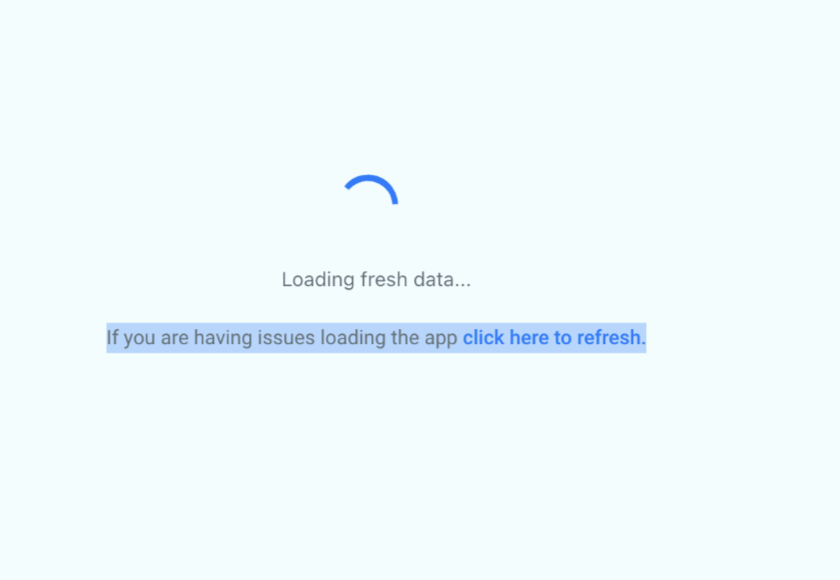Click the 'click here to refresh' link
The width and height of the screenshot is (840, 580).
[x=554, y=338]
